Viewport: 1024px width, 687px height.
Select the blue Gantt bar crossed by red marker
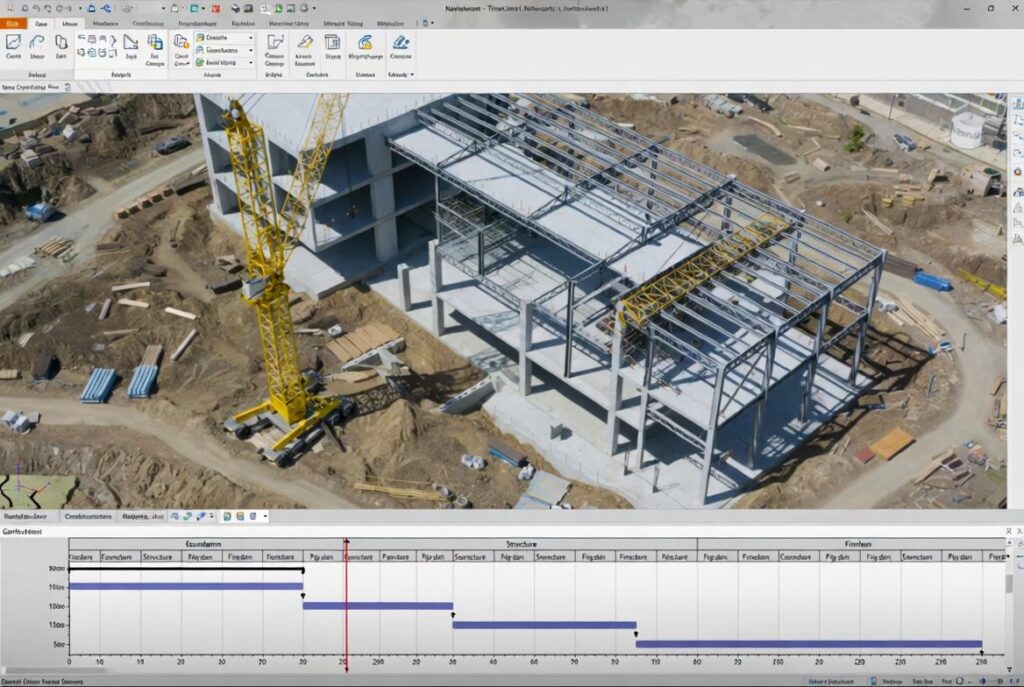(x=377, y=606)
